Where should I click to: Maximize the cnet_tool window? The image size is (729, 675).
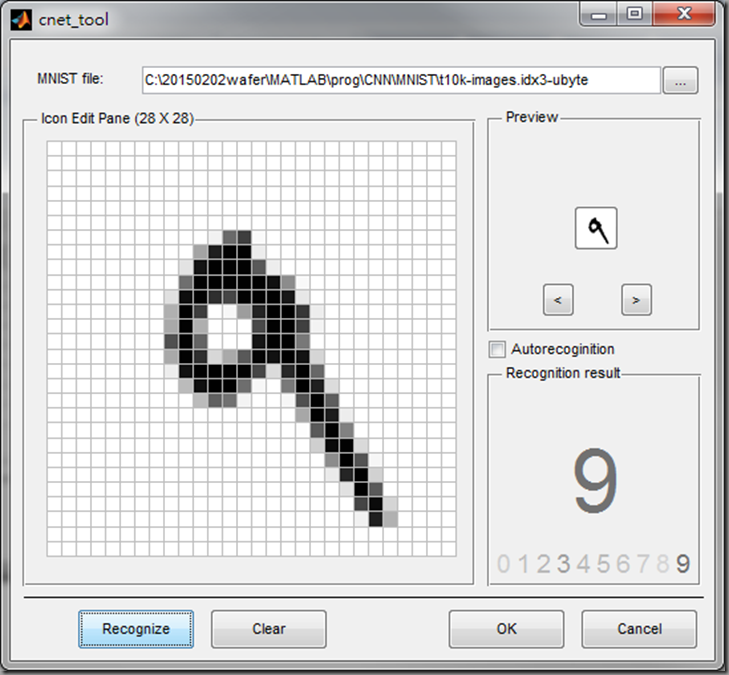635,14
